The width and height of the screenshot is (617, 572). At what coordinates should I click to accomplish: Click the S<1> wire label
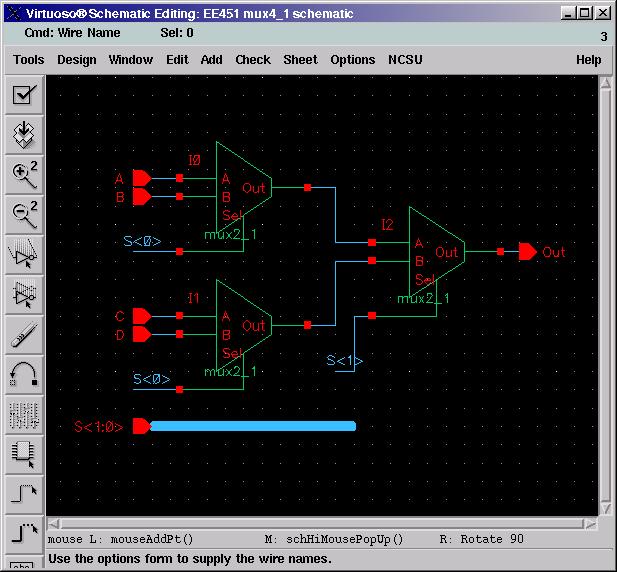tap(344, 360)
